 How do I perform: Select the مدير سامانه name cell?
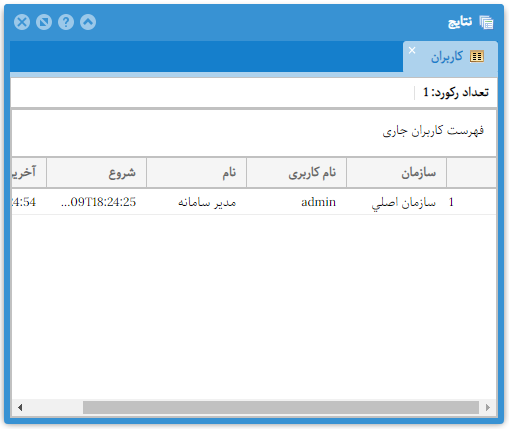[197, 202]
